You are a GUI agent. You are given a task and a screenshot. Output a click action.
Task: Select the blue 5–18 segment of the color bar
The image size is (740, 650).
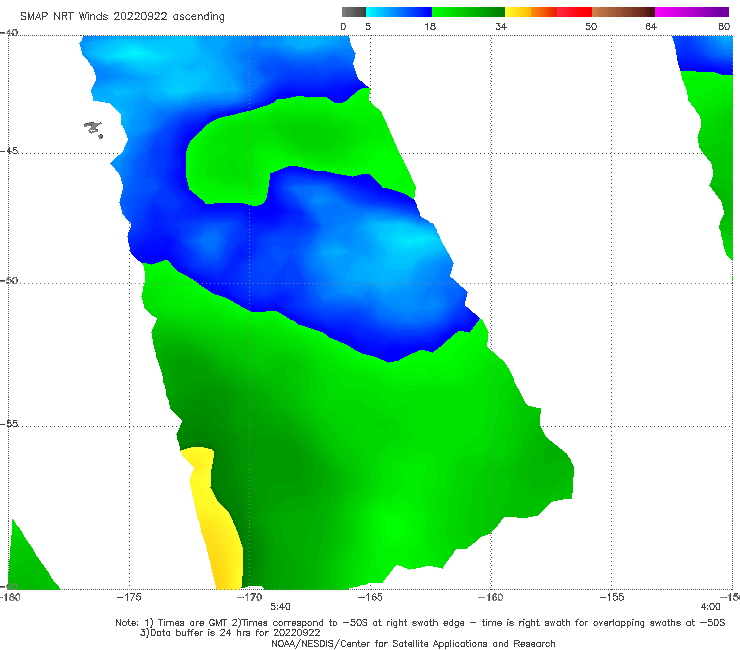click(399, 12)
